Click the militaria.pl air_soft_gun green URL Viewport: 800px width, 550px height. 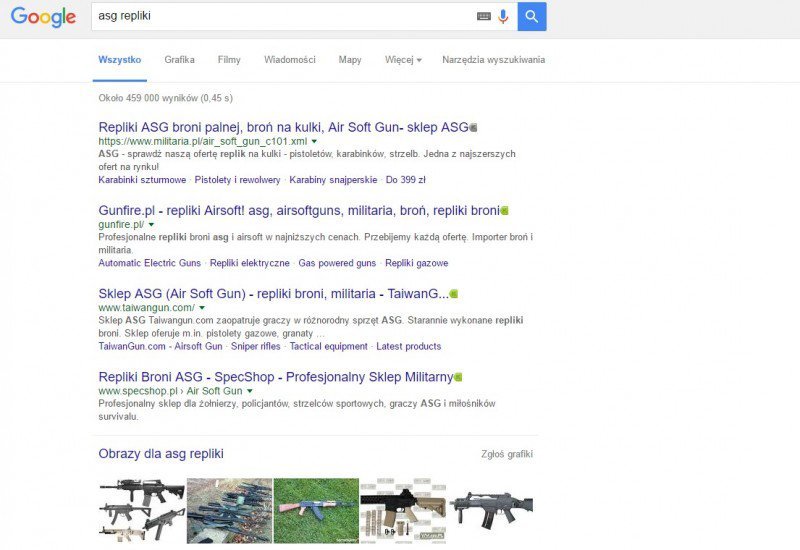(203, 141)
